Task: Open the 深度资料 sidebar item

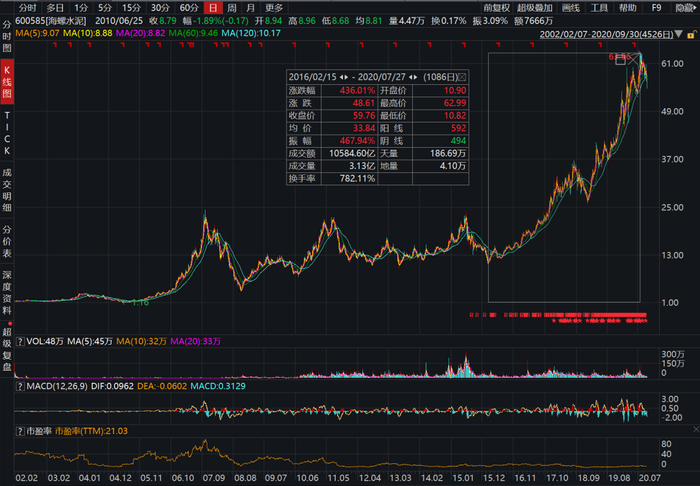Action: click(7, 292)
